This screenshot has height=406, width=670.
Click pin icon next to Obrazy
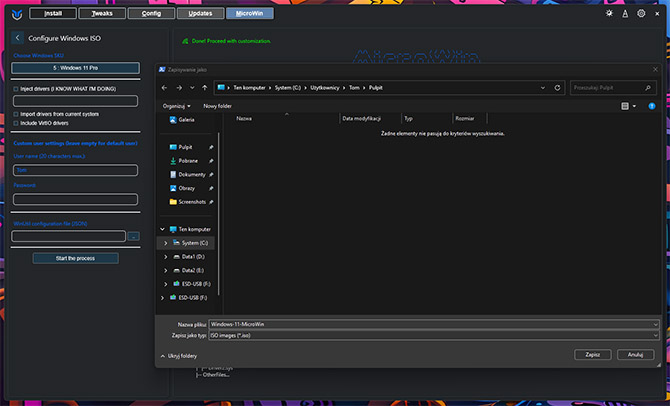pos(211,188)
